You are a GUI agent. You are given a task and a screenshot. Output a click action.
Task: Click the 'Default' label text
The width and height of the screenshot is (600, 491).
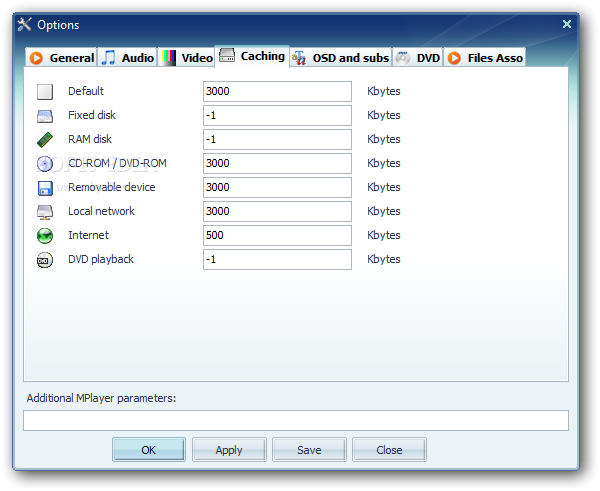pyautogui.click(x=86, y=91)
